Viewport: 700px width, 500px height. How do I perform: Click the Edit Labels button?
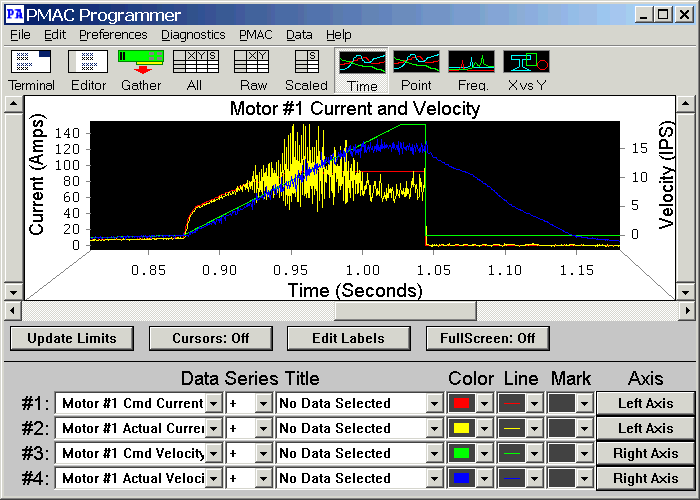click(349, 338)
